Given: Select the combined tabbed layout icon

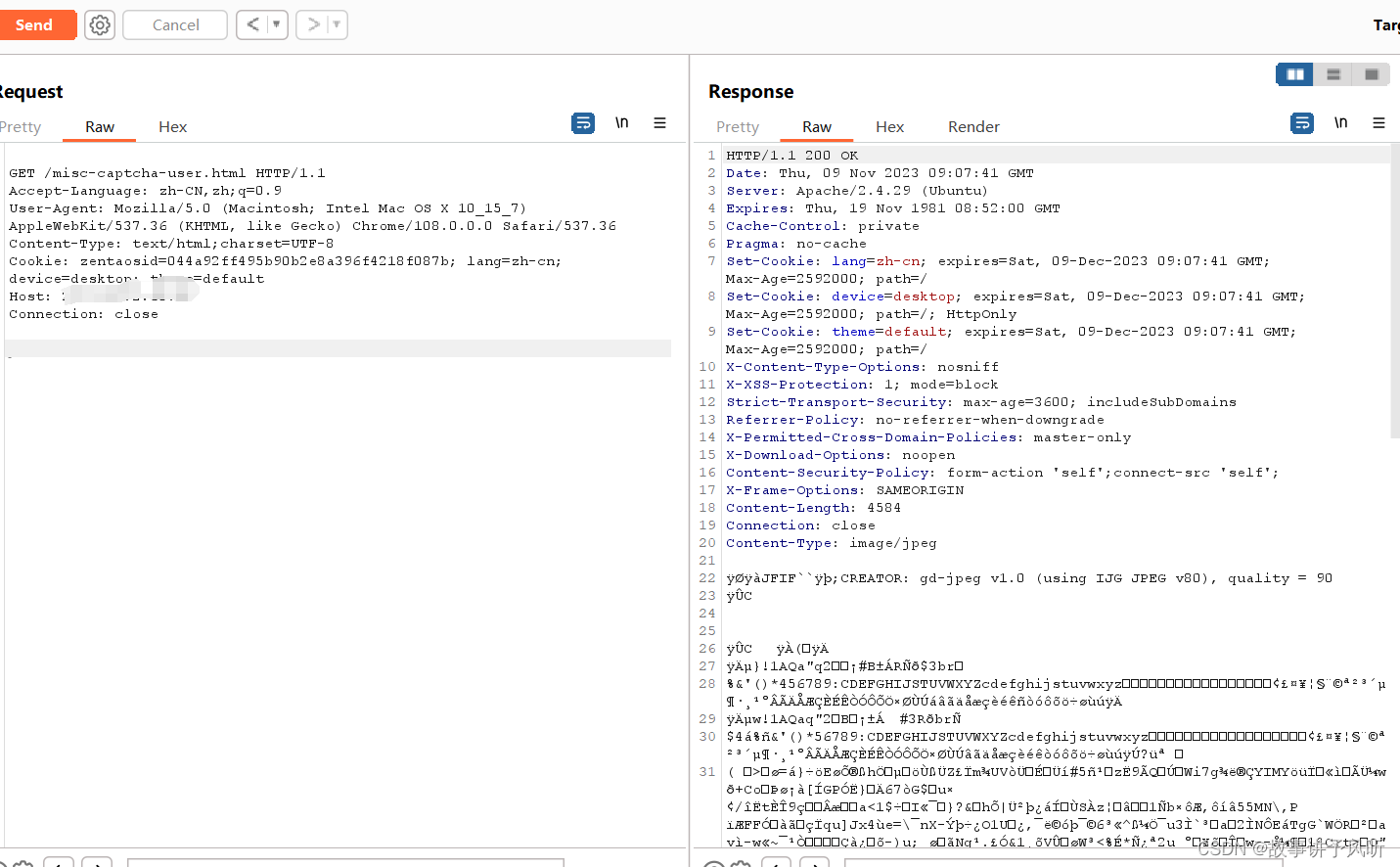Looking at the screenshot, I should [x=1371, y=74].
